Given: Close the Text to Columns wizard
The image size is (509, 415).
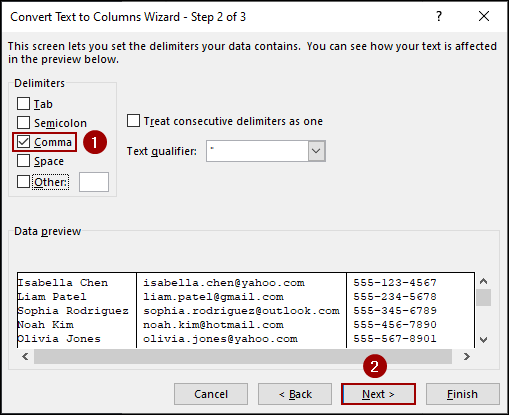Looking at the screenshot, I should coord(484,16).
